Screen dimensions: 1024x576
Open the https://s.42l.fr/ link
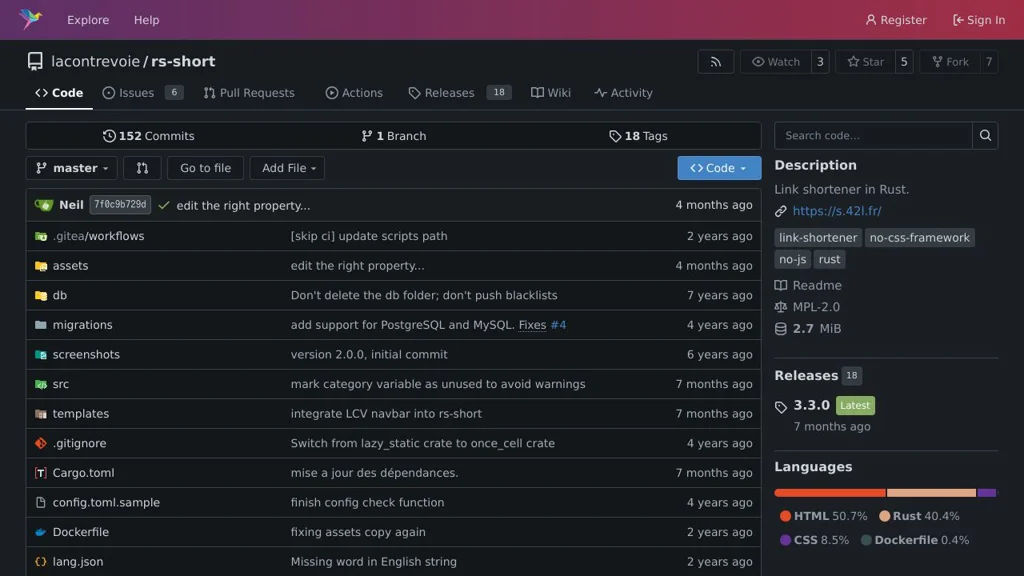point(836,211)
